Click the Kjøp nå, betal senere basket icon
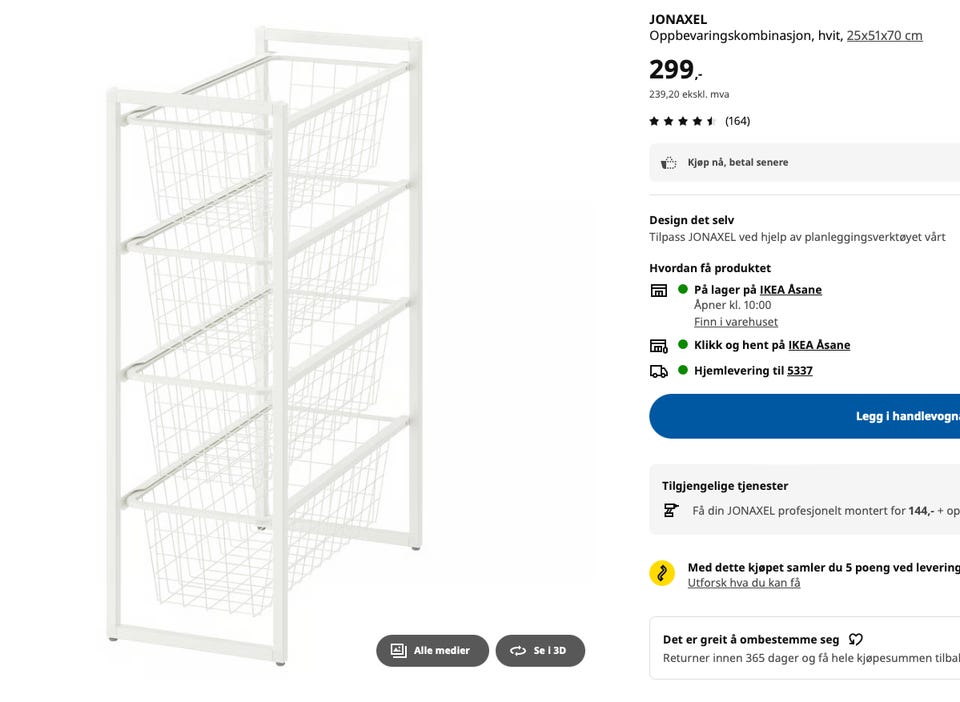 [x=669, y=163]
